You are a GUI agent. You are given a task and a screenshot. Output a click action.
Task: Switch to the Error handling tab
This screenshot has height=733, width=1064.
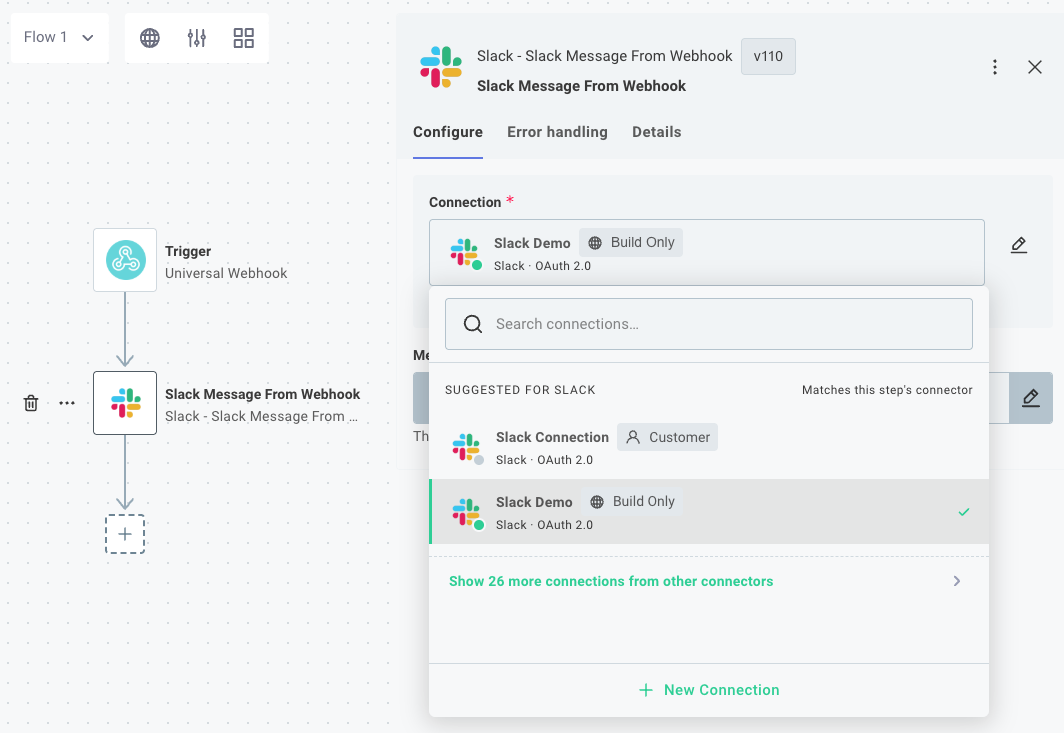pos(557,132)
